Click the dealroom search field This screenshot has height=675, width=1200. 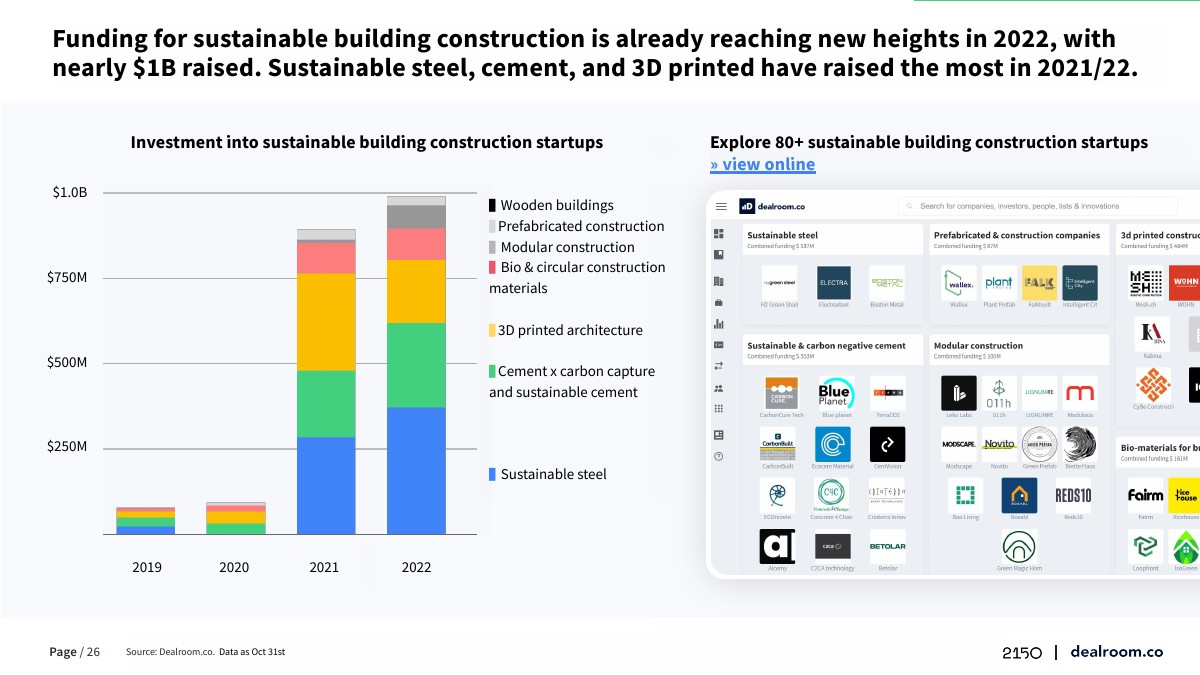point(1040,206)
